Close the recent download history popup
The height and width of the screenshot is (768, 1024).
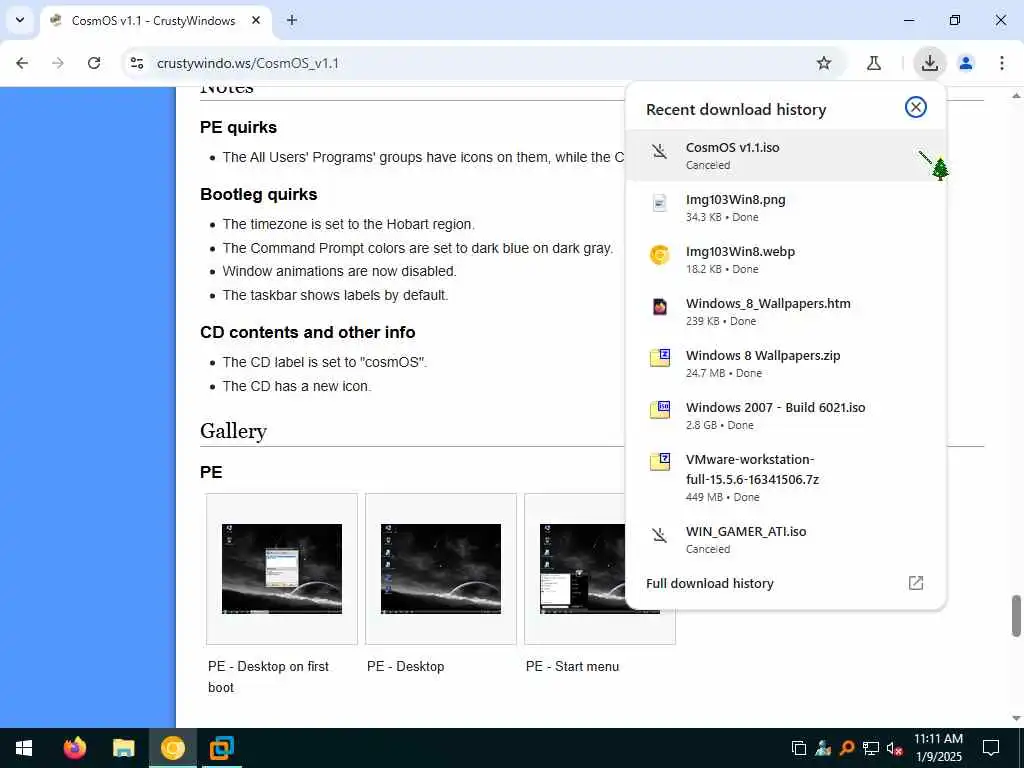pos(916,107)
